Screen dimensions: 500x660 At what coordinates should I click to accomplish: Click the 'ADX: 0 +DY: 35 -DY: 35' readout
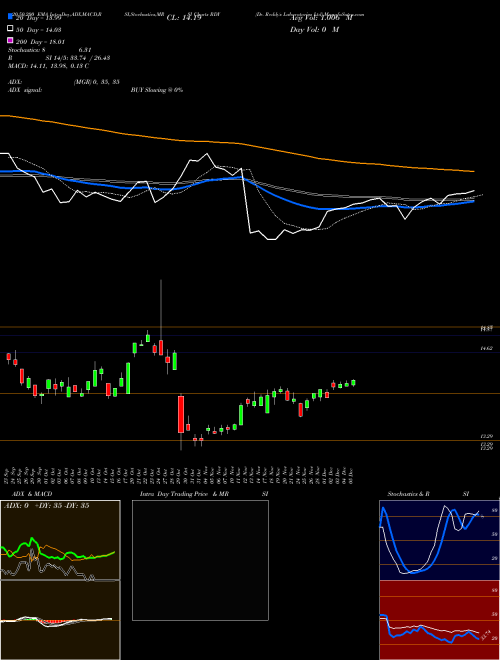46,505
